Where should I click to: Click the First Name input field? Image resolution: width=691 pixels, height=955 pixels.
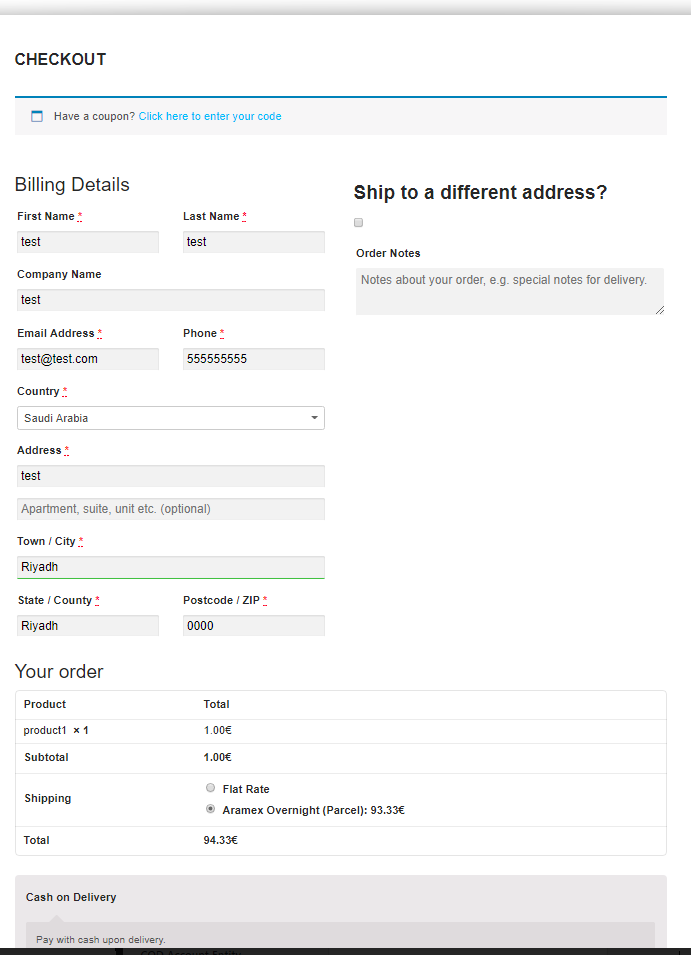[87, 242]
